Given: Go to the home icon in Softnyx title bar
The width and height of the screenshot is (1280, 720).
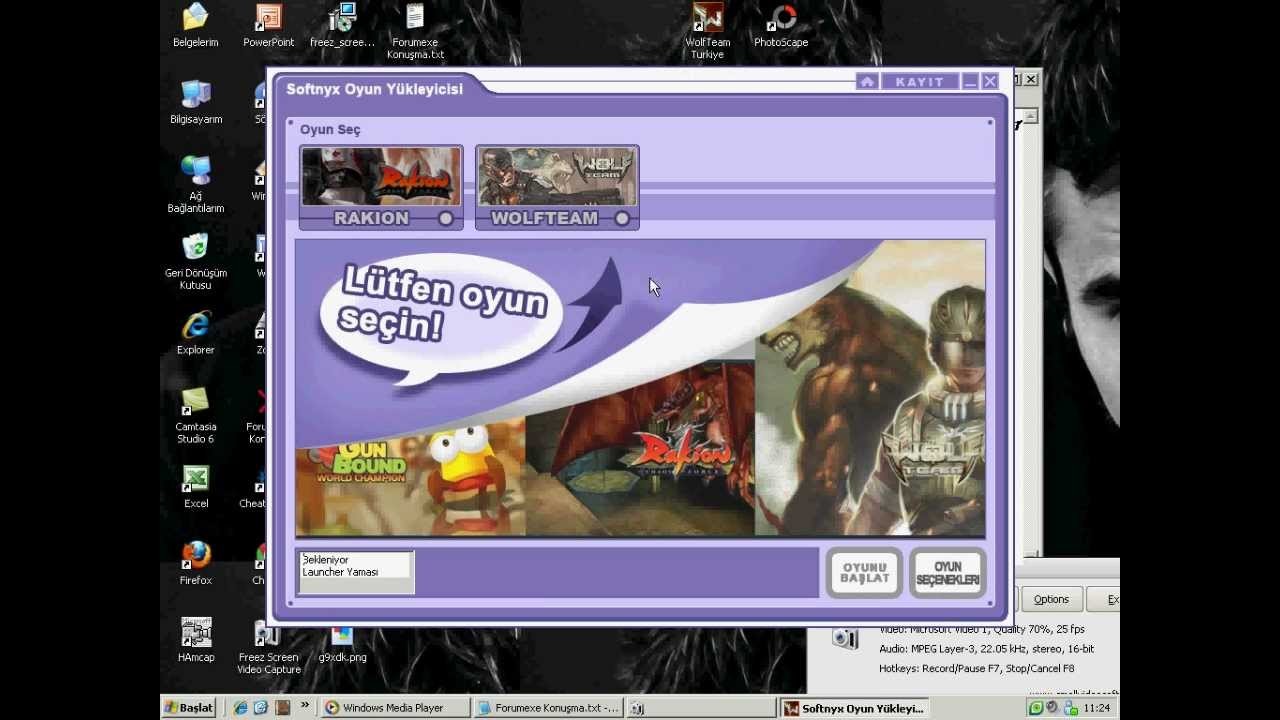Looking at the screenshot, I should click(x=867, y=82).
